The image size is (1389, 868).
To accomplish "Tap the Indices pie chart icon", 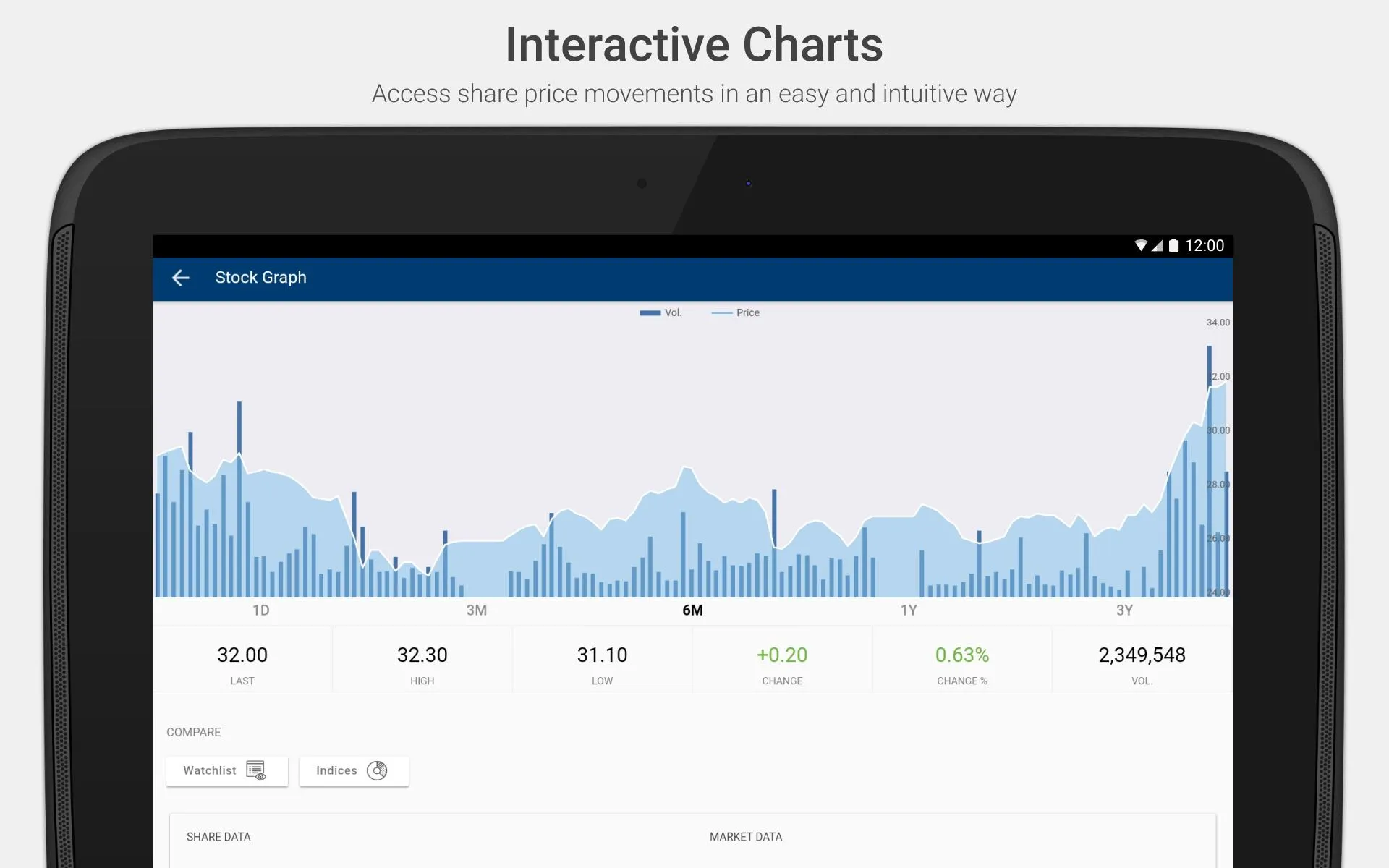I will click(x=377, y=770).
